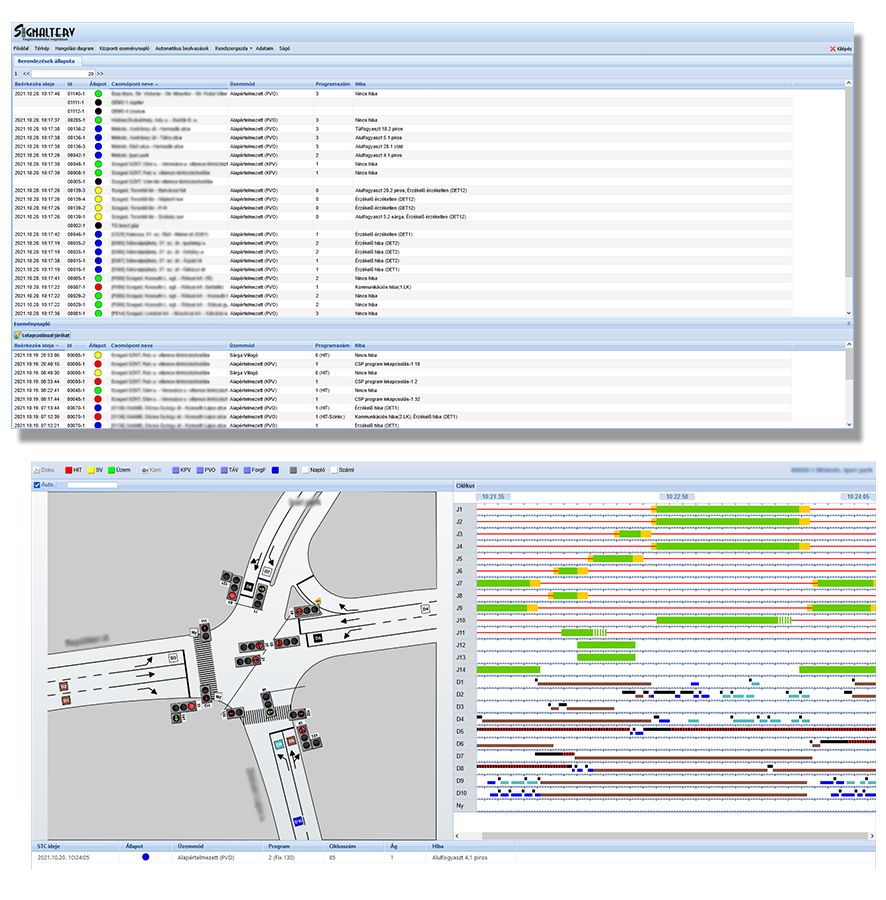
Task: Toggle the Napló checkbox
Action: [306, 469]
